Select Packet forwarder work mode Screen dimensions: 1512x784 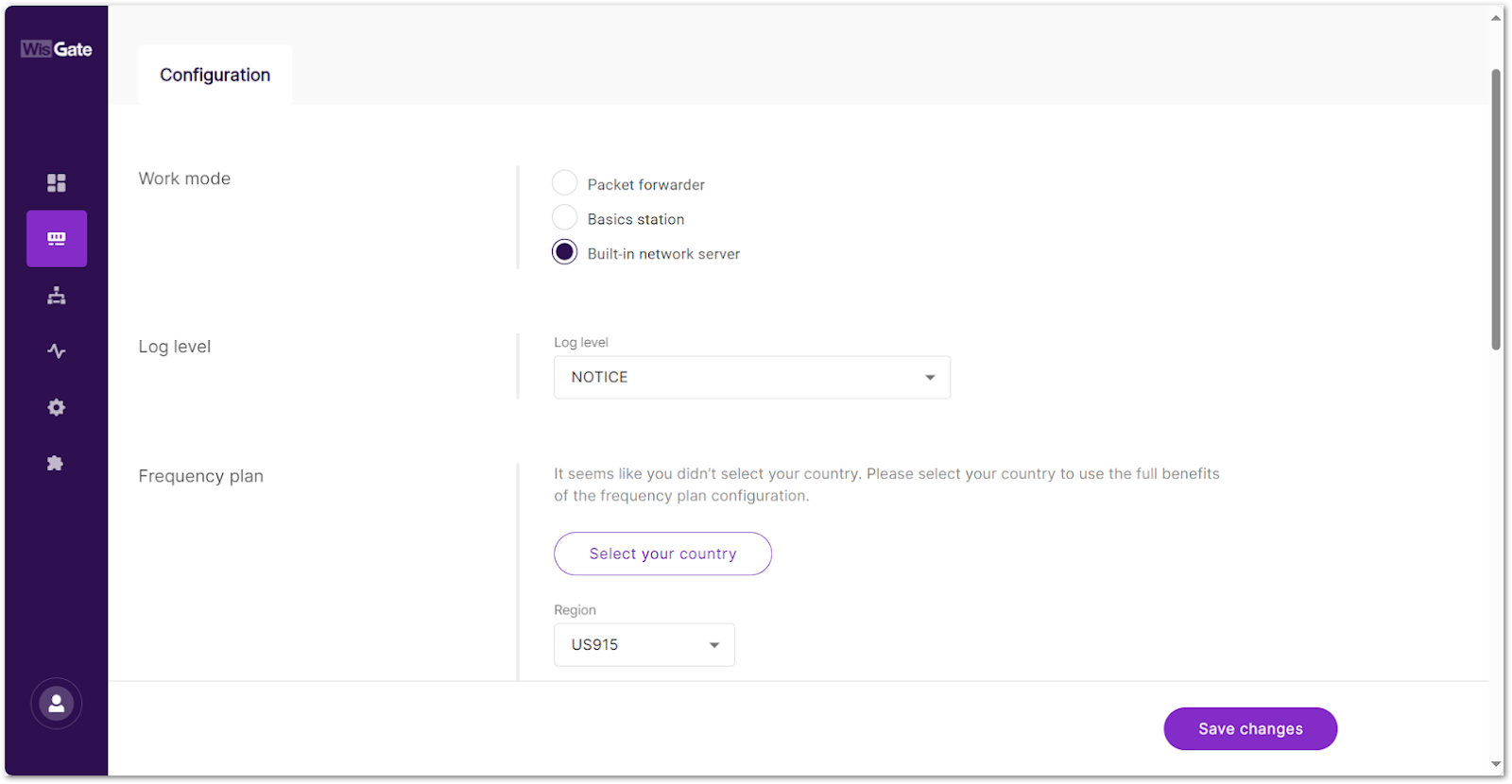pos(564,183)
